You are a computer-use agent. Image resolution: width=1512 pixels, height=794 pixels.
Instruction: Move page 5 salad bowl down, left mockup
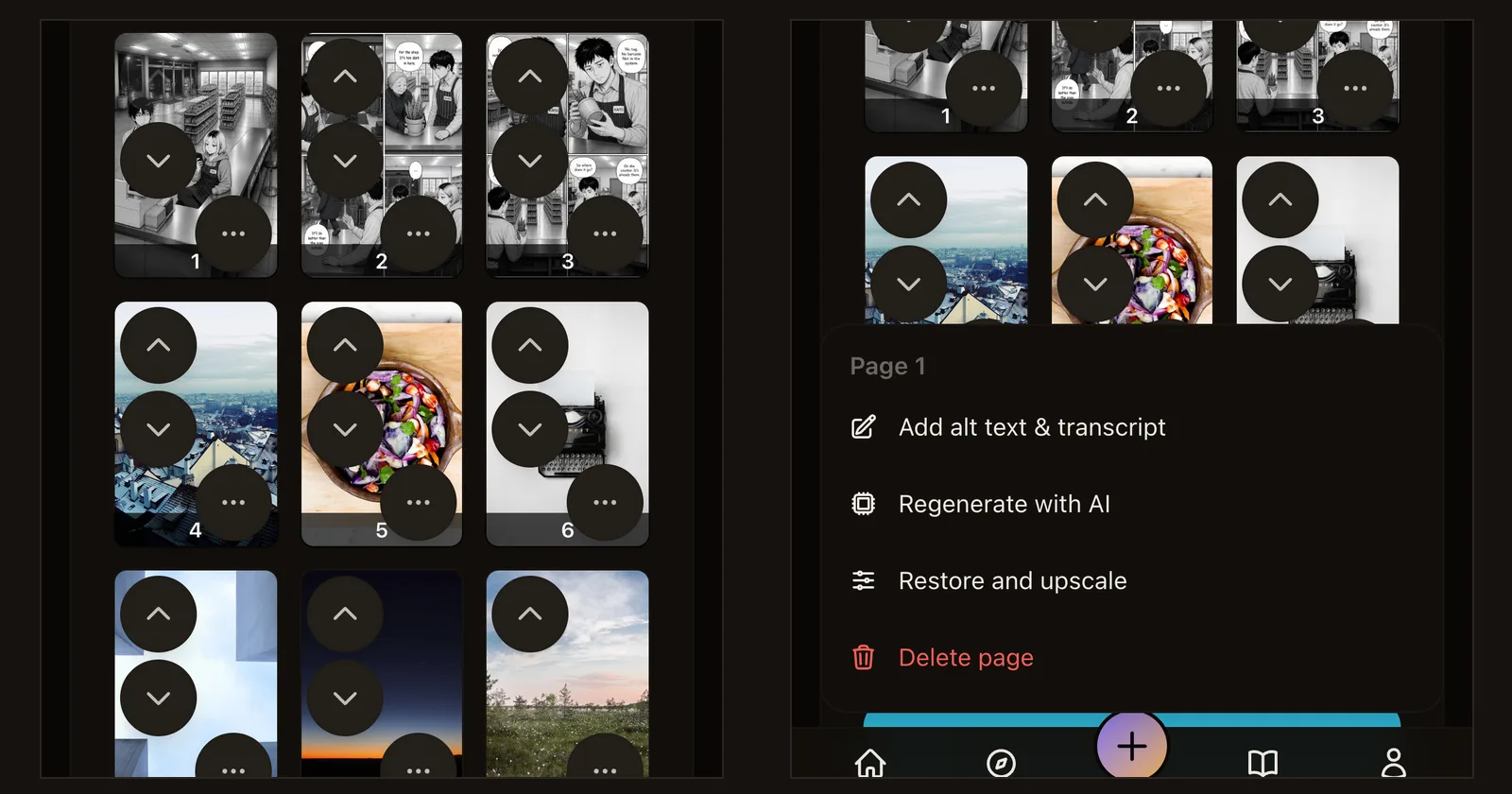click(345, 429)
